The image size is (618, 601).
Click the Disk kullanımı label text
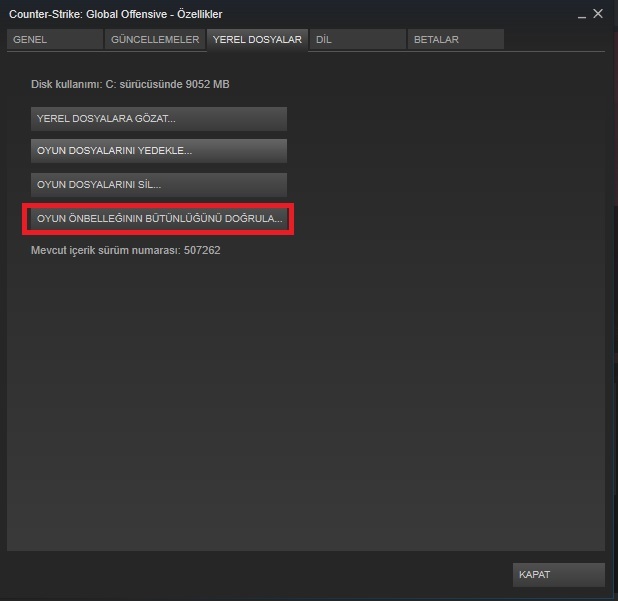click(67, 84)
